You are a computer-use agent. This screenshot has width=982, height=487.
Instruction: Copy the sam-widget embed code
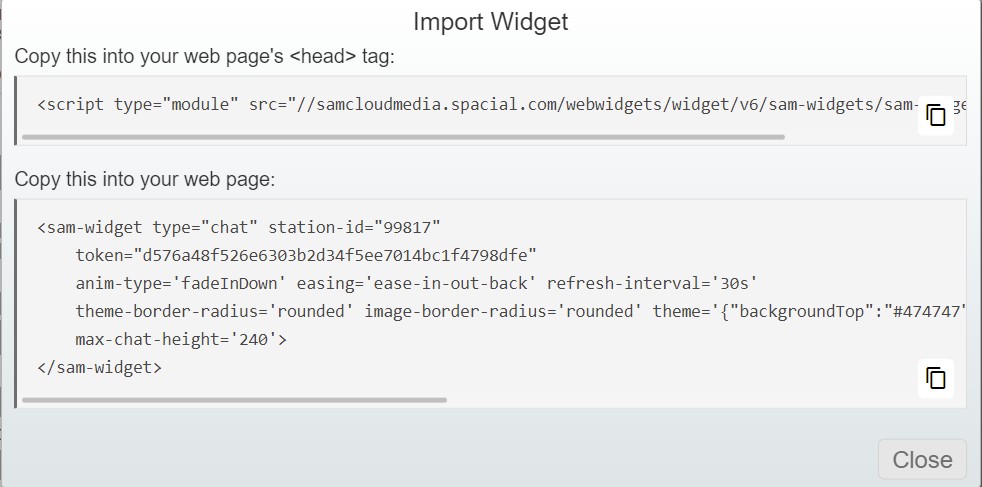[x=936, y=378]
